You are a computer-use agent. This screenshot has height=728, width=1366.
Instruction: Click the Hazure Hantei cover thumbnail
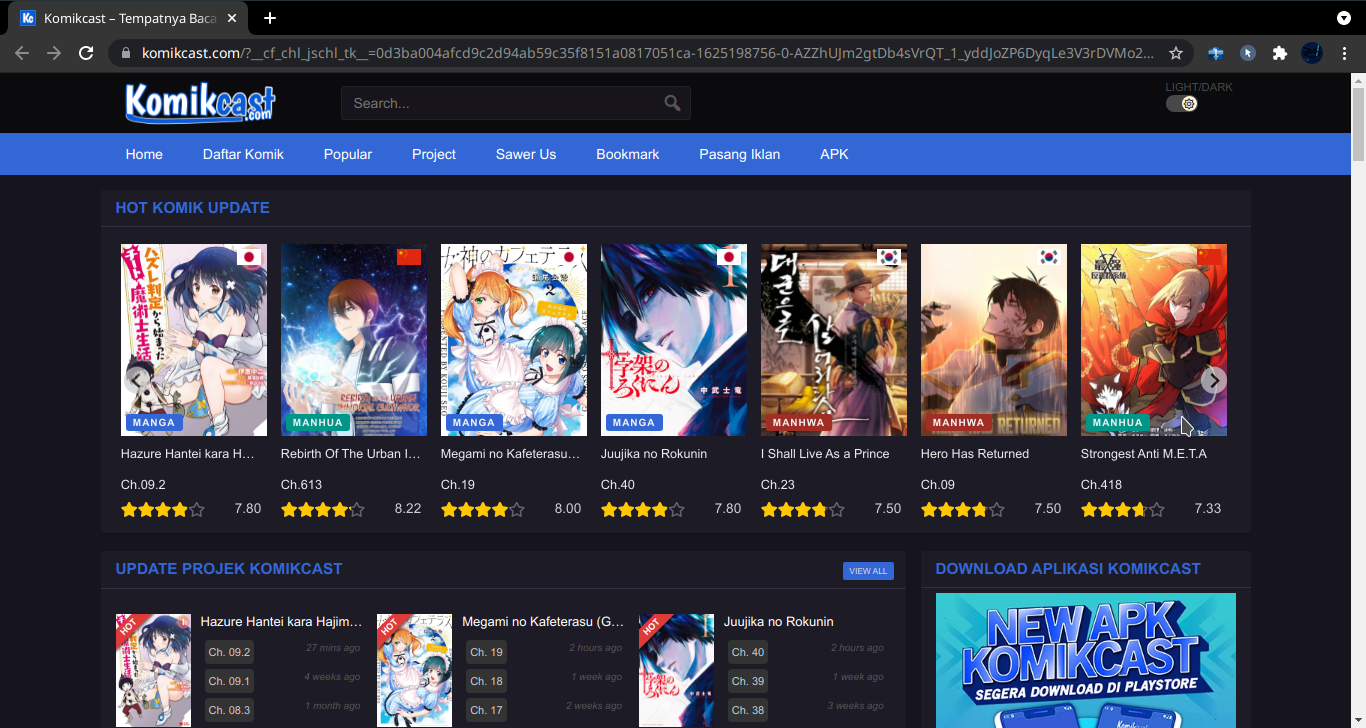[194, 339]
